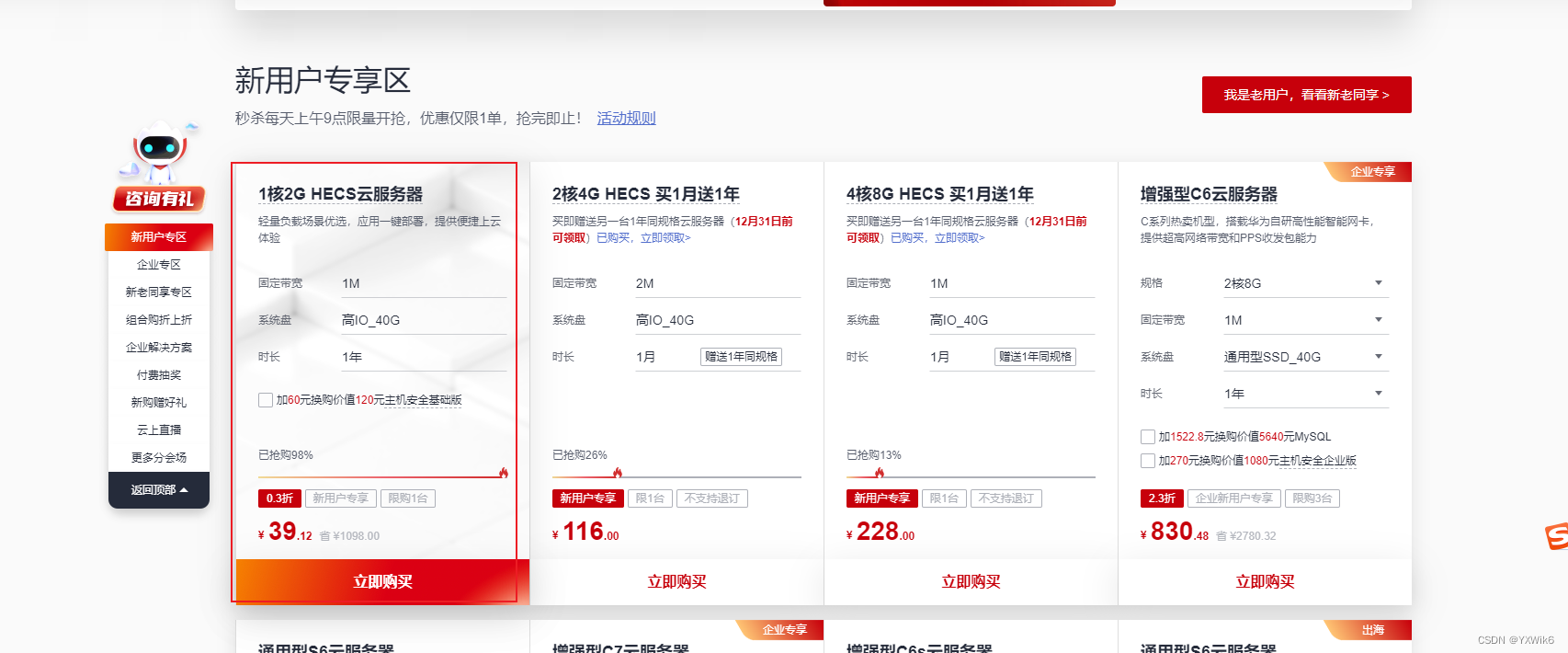Check 加270元换购主机安全企业版 checkbox
This screenshot has height=653, width=1568.
pyautogui.click(x=1148, y=461)
